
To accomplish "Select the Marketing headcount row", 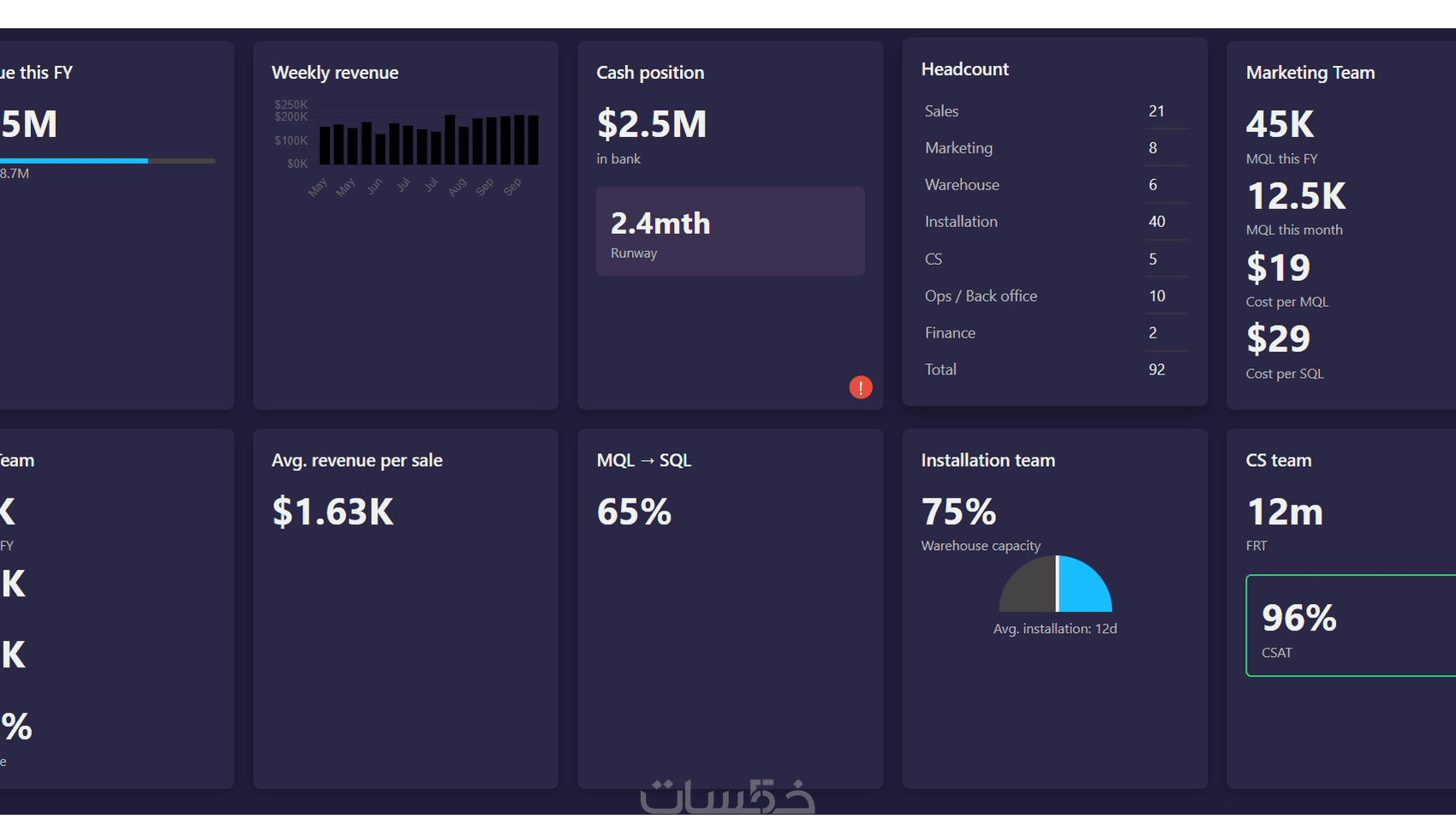I will click(x=1055, y=147).
